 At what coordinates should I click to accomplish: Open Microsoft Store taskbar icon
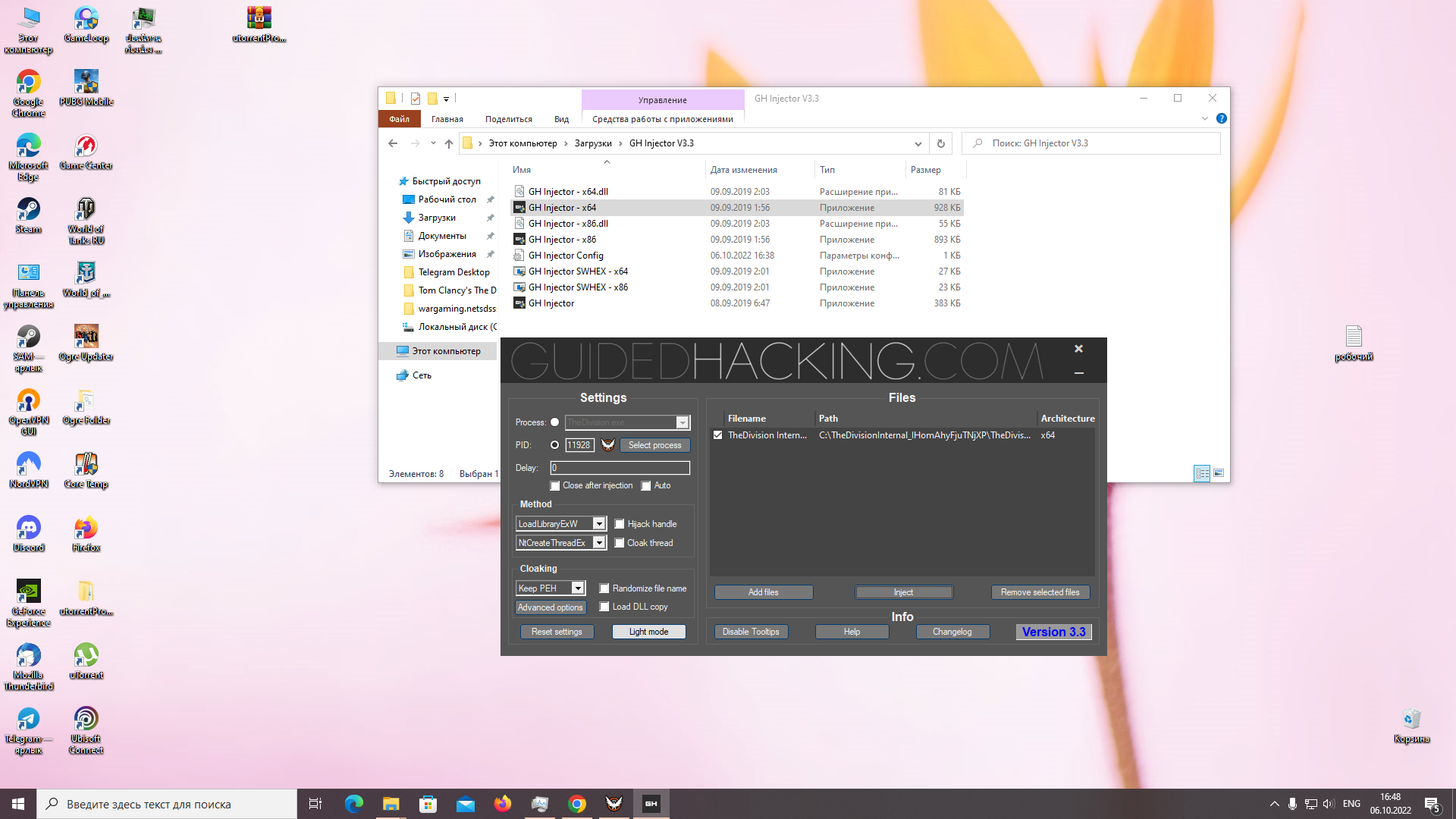[428, 804]
